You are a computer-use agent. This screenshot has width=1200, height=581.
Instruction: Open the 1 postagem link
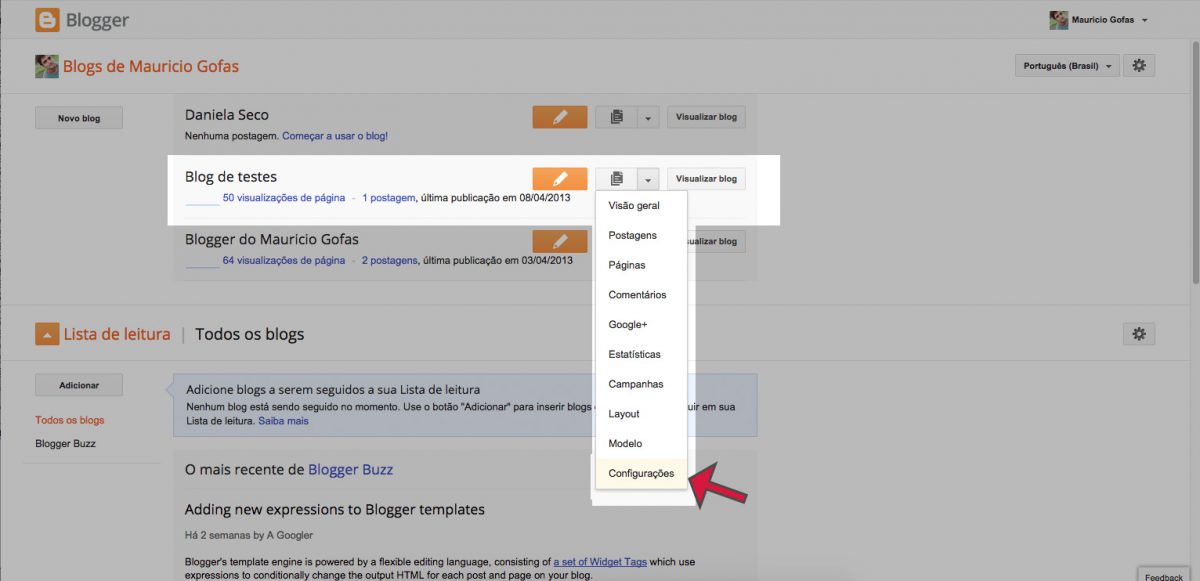click(389, 198)
